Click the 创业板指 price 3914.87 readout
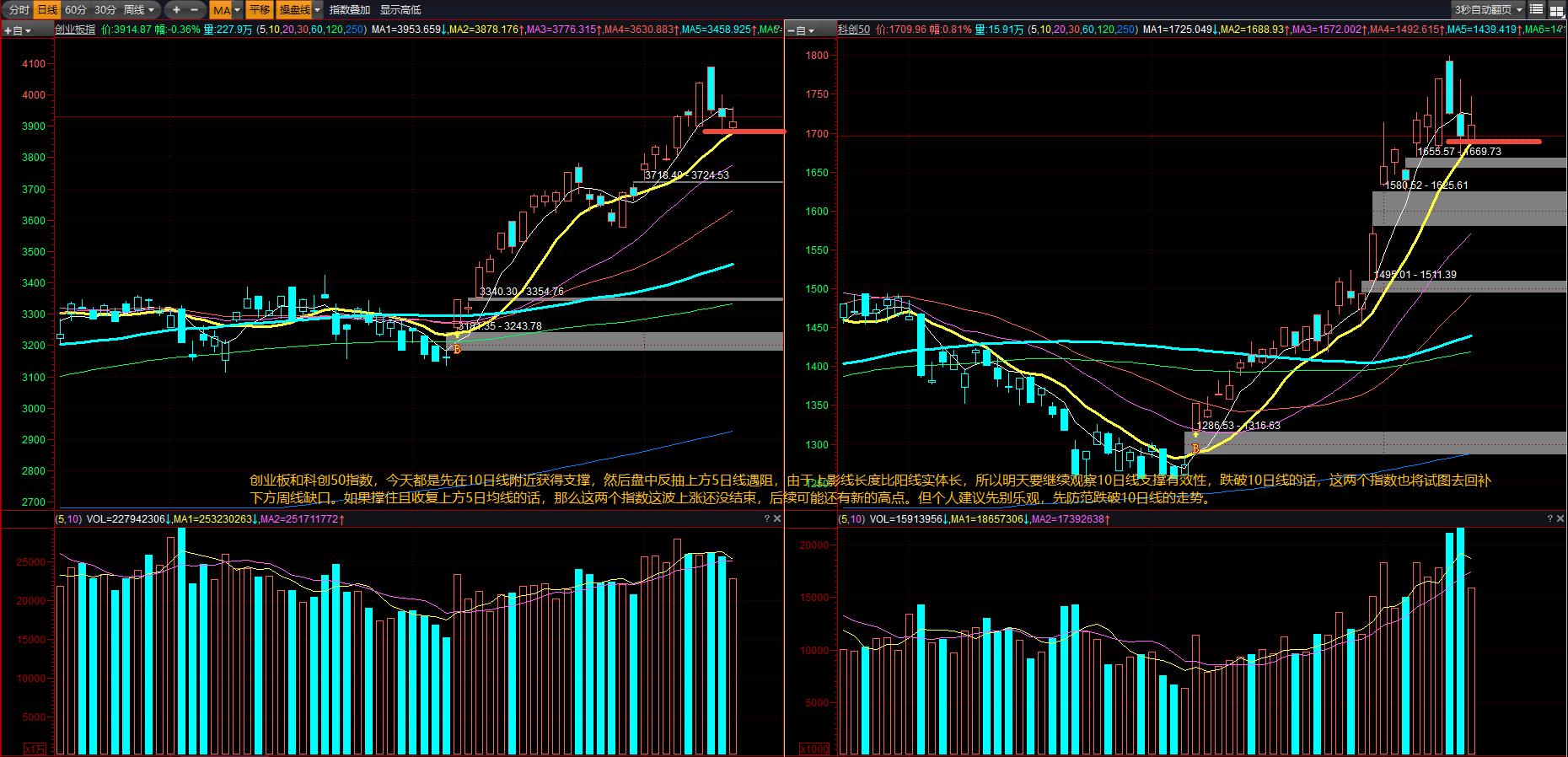This screenshot has height=757, width=1568. 126,30
